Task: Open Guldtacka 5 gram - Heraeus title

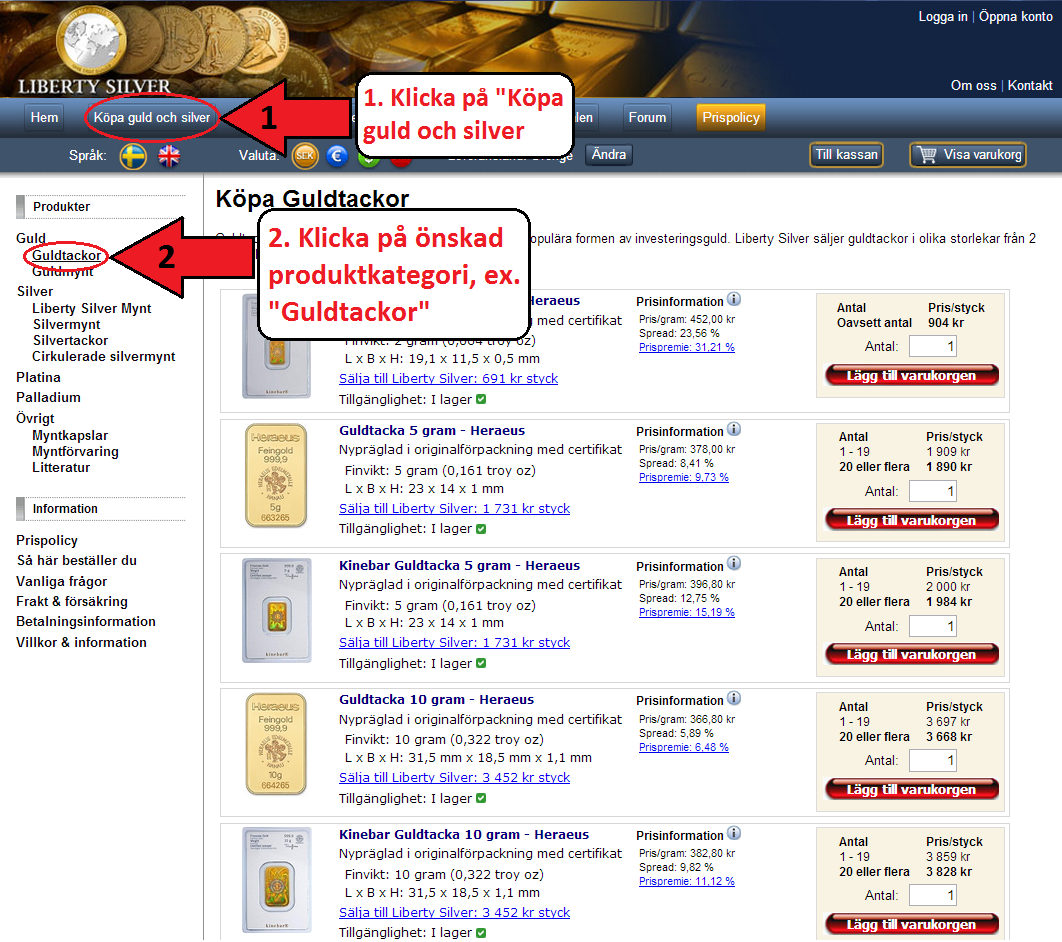Action: tap(432, 430)
